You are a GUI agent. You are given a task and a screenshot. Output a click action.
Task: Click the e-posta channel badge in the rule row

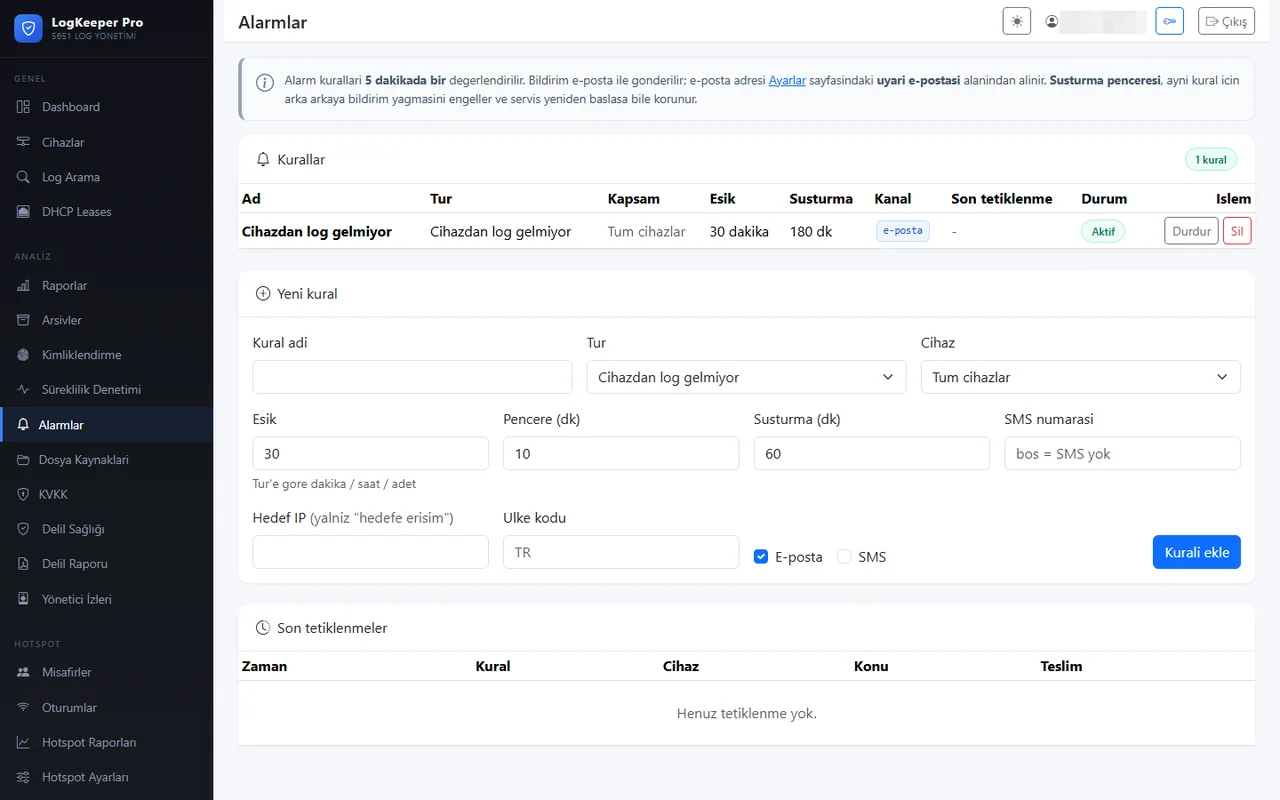coord(902,231)
